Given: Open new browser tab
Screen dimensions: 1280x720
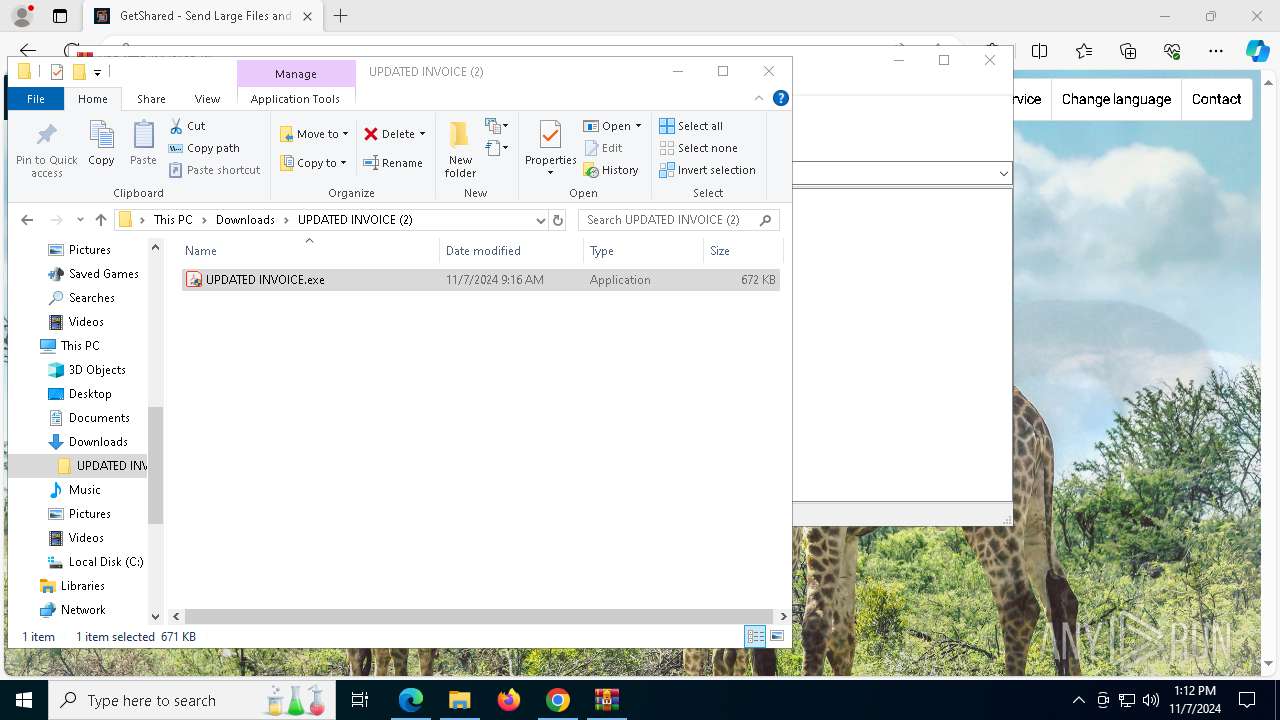Looking at the screenshot, I should tap(340, 16).
